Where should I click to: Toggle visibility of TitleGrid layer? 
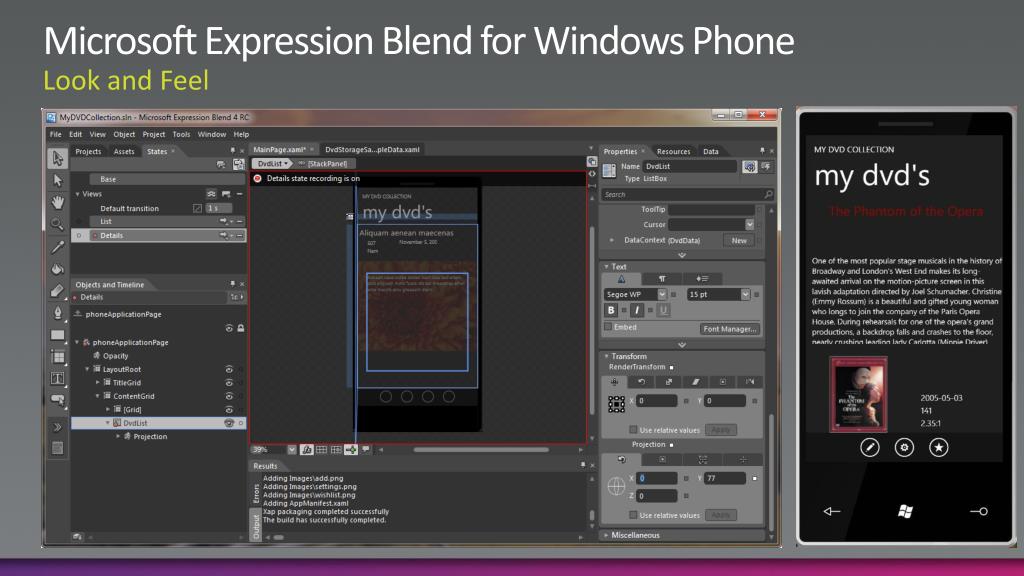(229, 383)
